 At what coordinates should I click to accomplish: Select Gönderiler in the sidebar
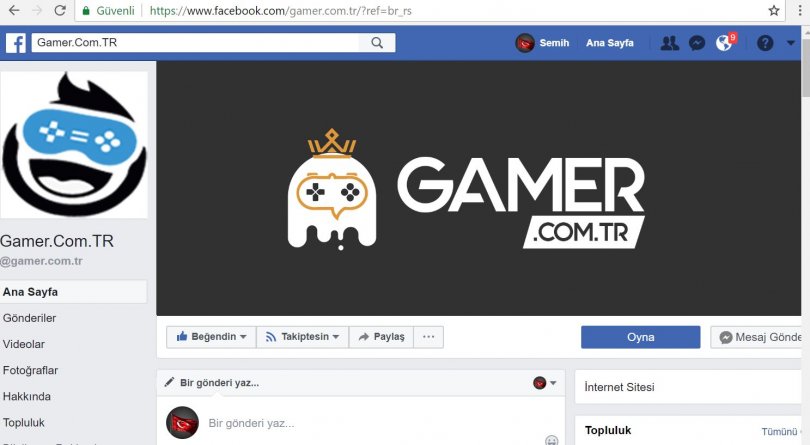[x=29, y=318]
